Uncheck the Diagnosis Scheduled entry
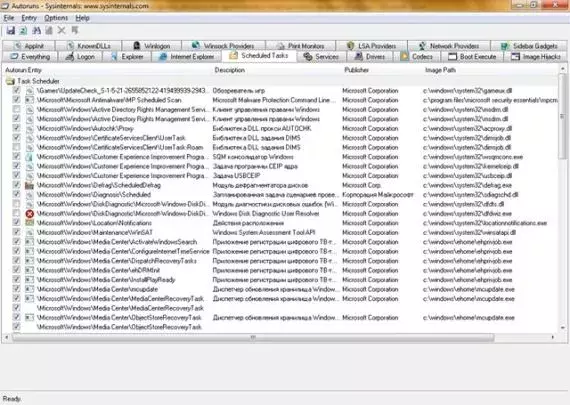 pyautogui.click(x=16, y=194)
